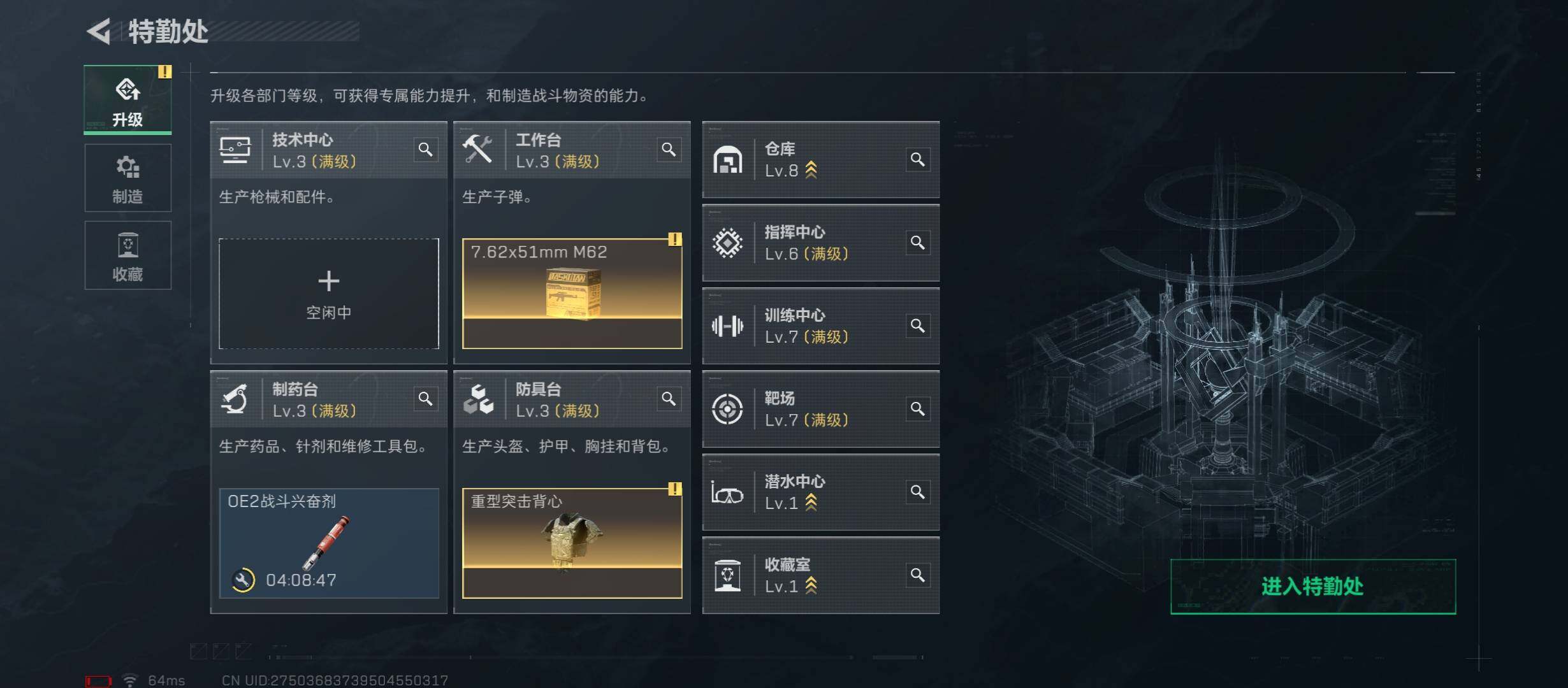Collect the finished 7.62x51mm M62 ammo

click(x=572, y=294)
